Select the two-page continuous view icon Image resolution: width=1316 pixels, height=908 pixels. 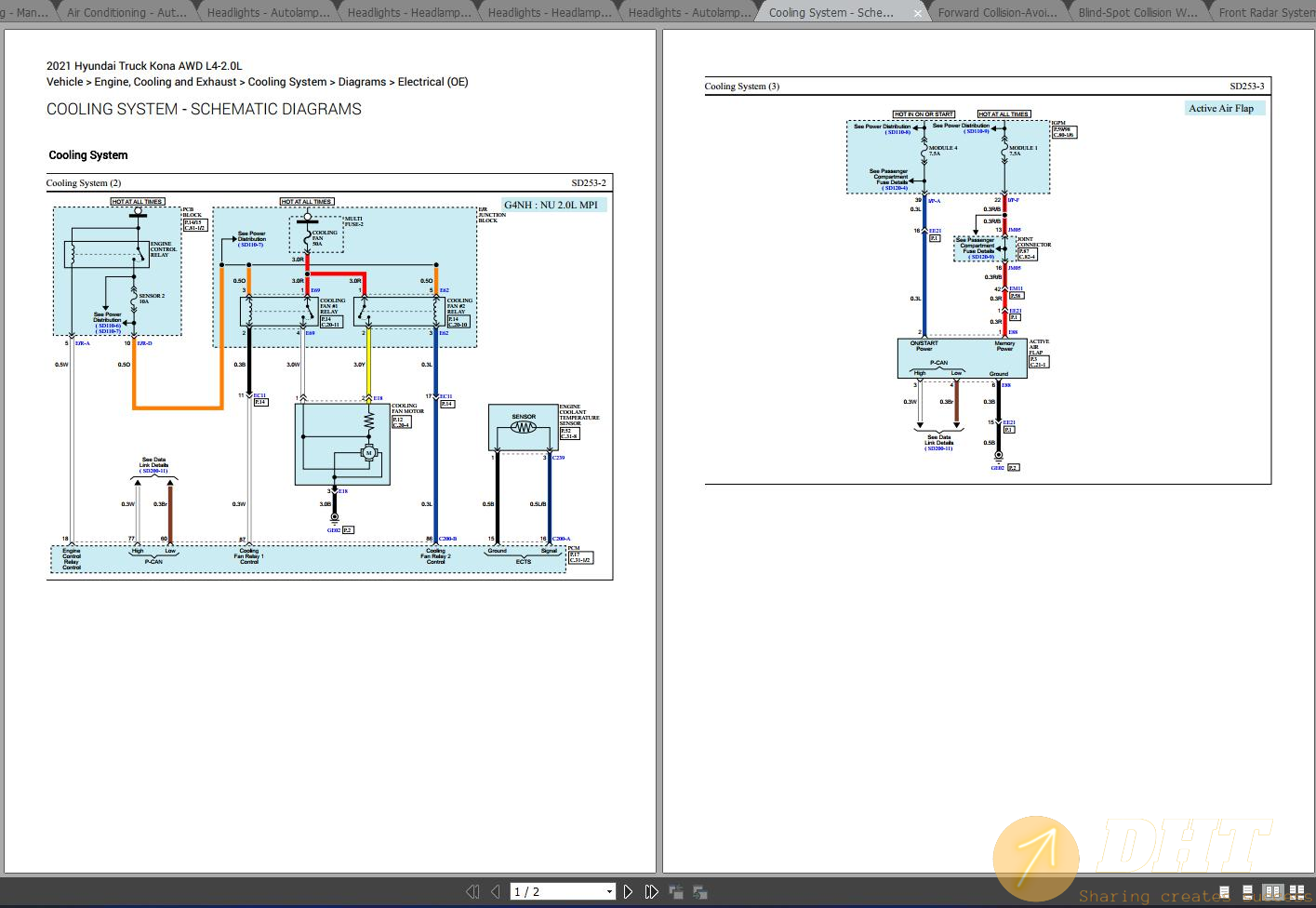[1296, 892]
